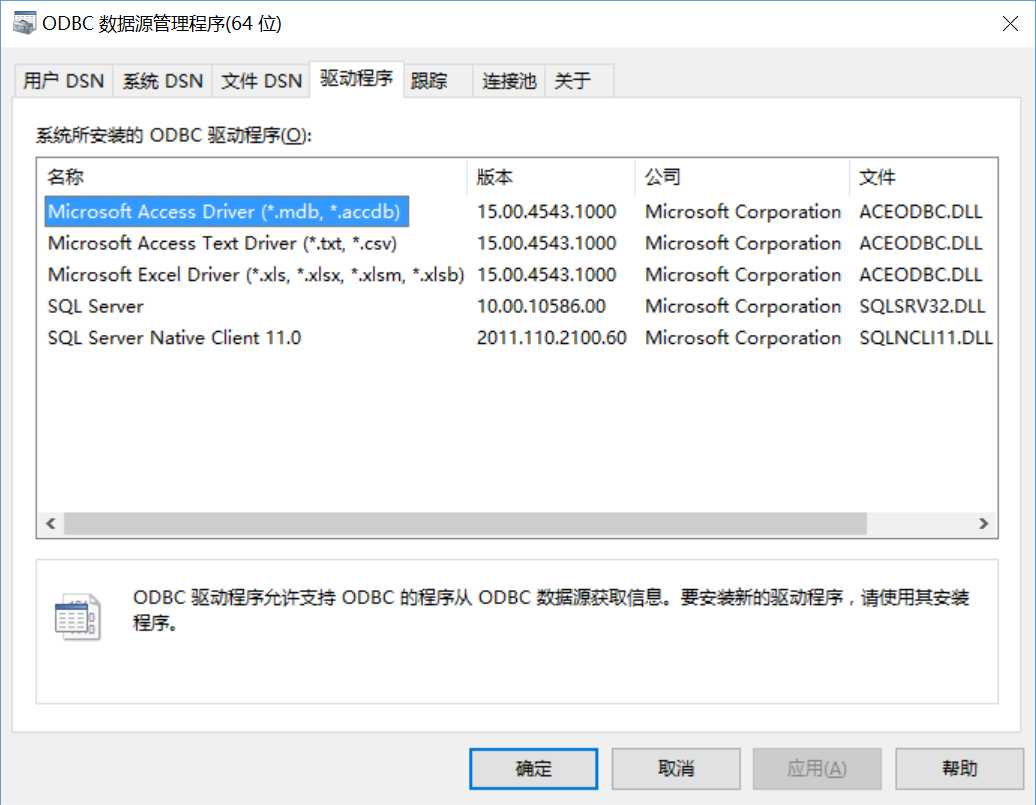This screenshot has height=805, width=1036.
Task: Click the 取消 button
Action: click(676, 769)
